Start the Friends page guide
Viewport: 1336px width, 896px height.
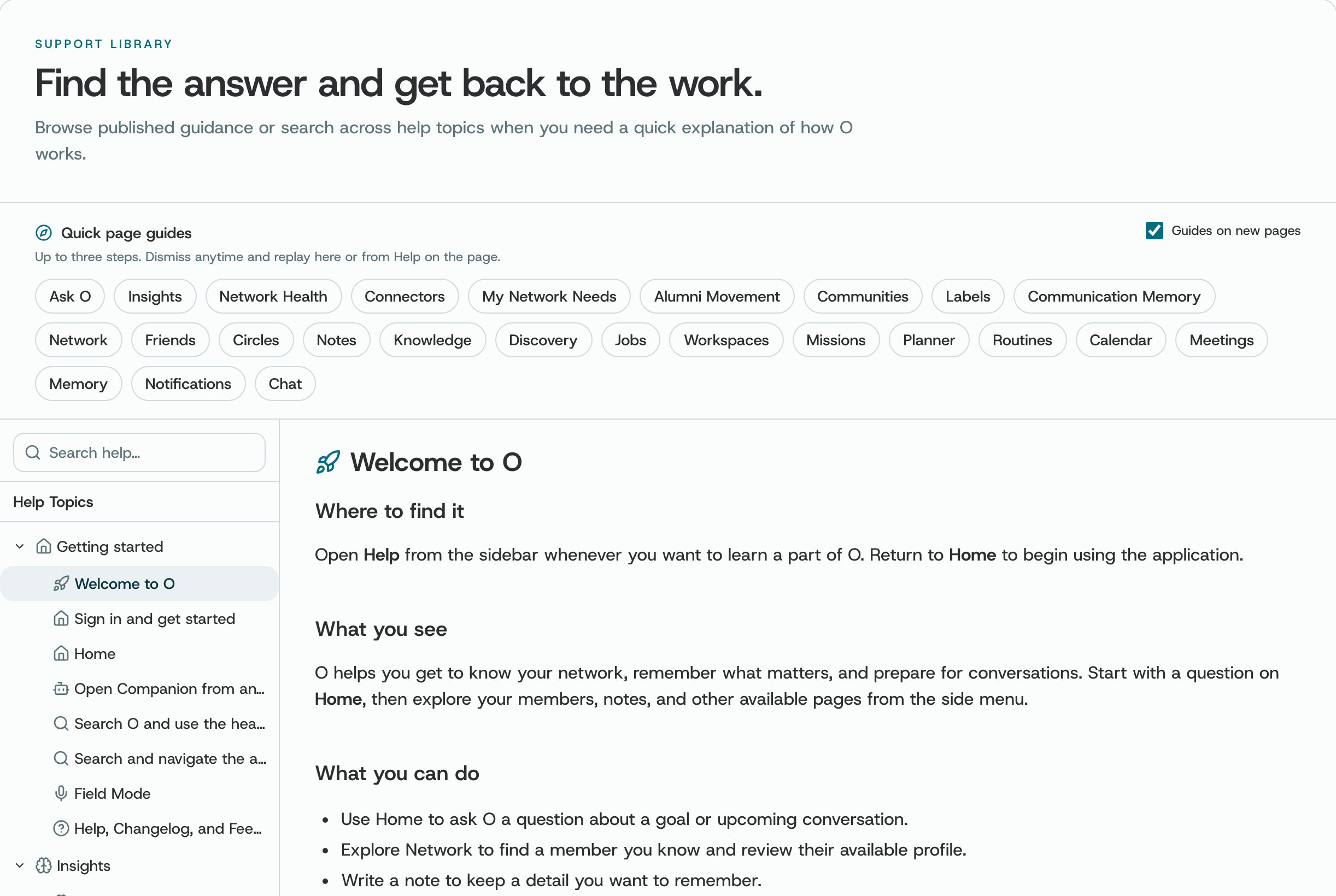[x=171, y=340]
